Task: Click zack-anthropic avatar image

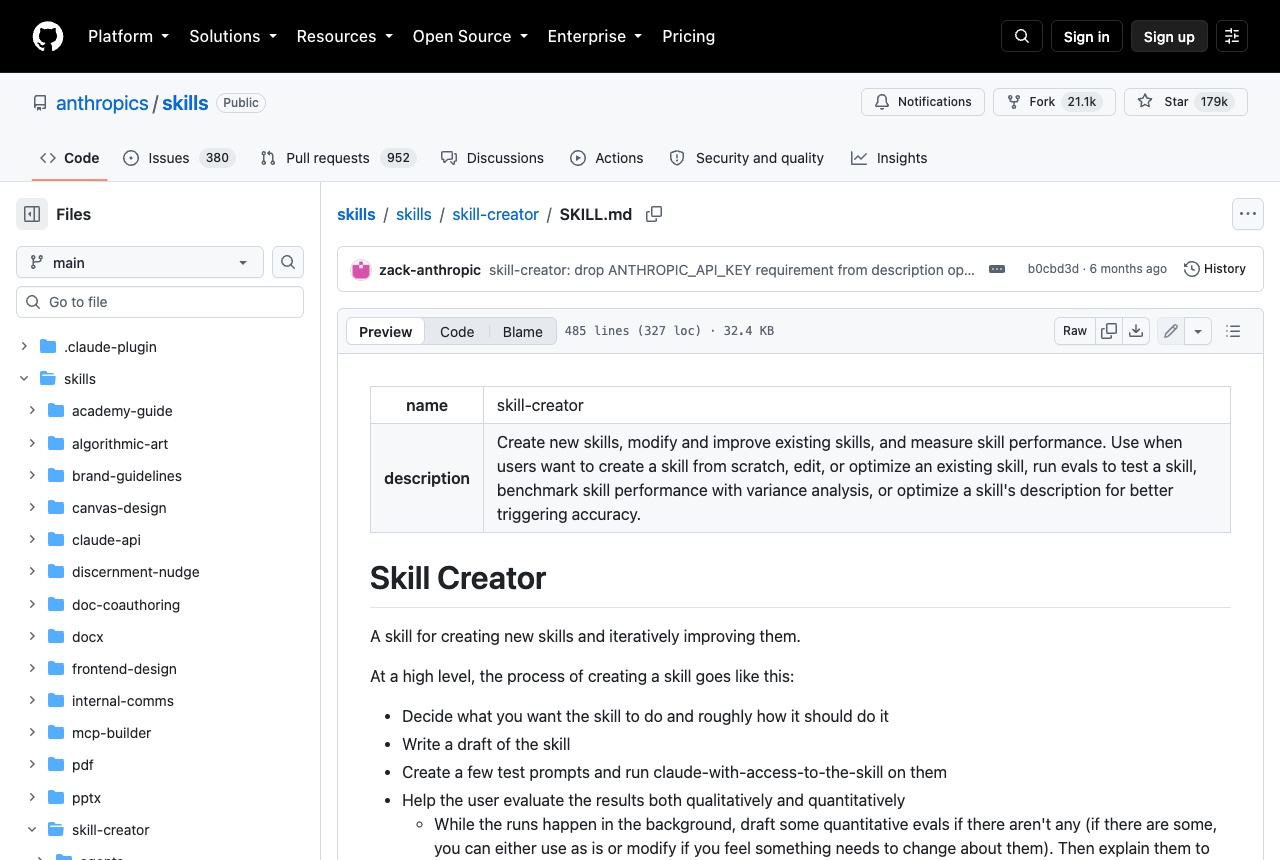Action: 361,269
